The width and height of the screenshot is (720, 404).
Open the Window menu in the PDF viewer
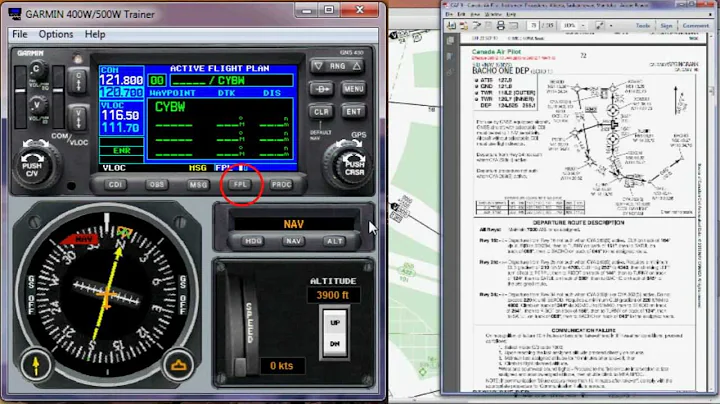(493, 14)
